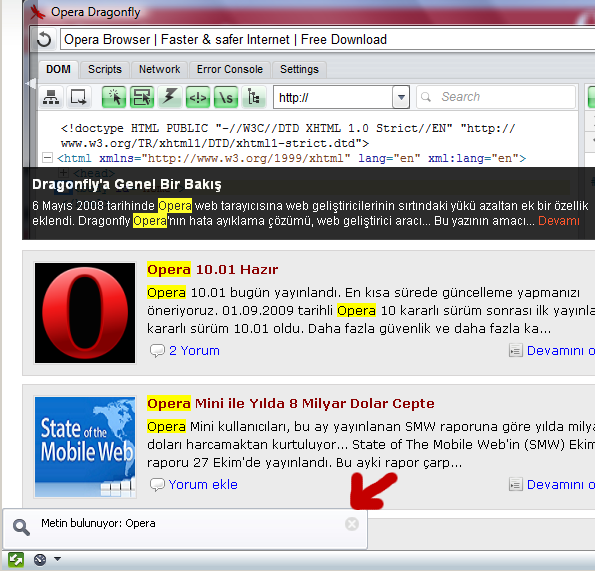Collapse the html node in DOM tree

click(47, 157)
